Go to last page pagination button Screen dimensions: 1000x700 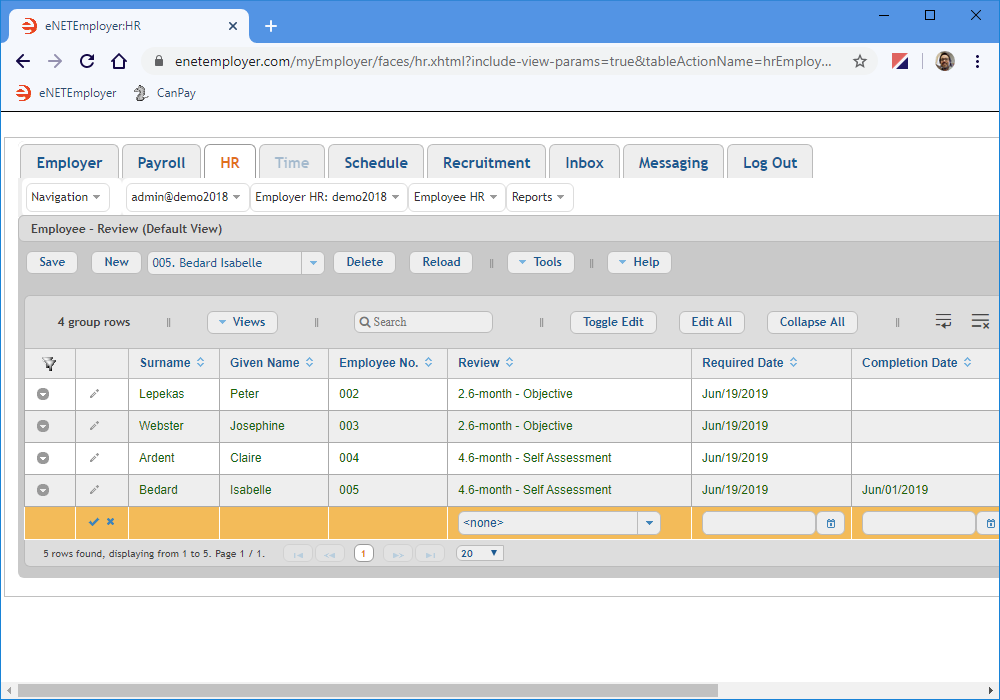pos(430,553)
